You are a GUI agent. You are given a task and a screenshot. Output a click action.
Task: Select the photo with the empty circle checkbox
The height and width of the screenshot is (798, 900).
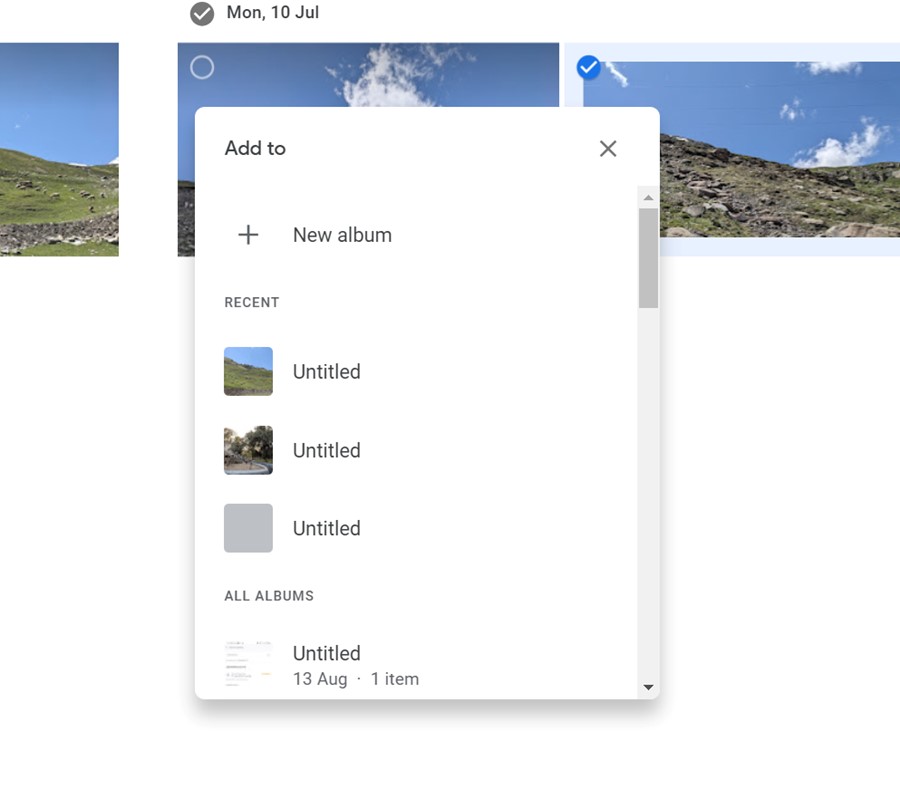coord(202,67)
